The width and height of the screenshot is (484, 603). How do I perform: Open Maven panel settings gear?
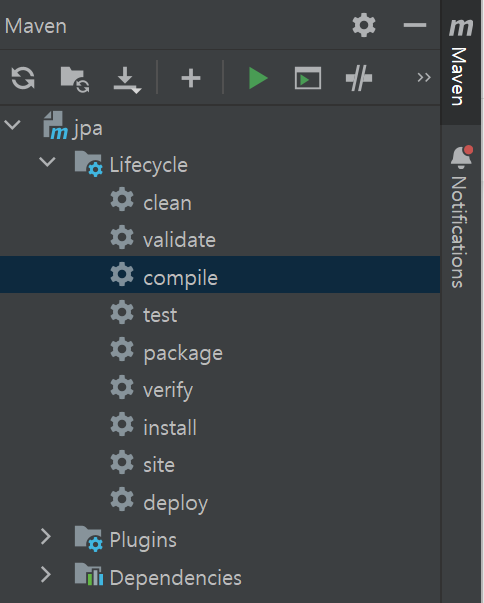364,25
